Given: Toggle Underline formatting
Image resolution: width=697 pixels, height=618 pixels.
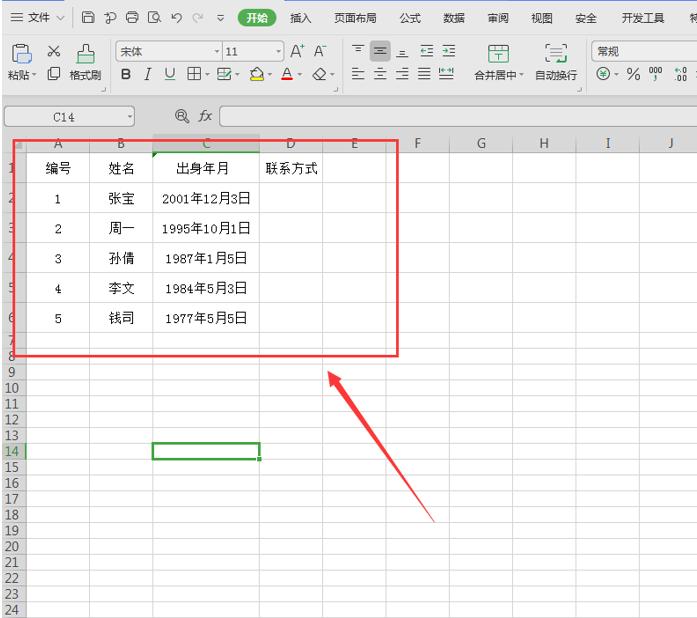Looking at the screenshot, I should (x=169, y=74).
